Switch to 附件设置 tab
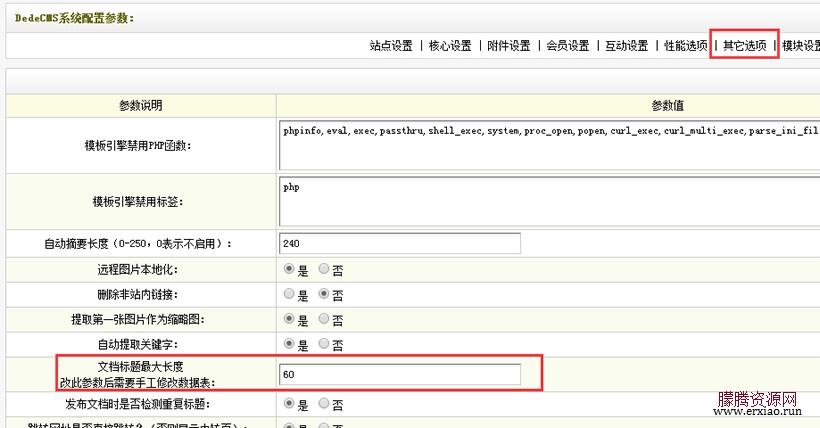The height and width of the screenshot is (428, 820). point(509,46)
